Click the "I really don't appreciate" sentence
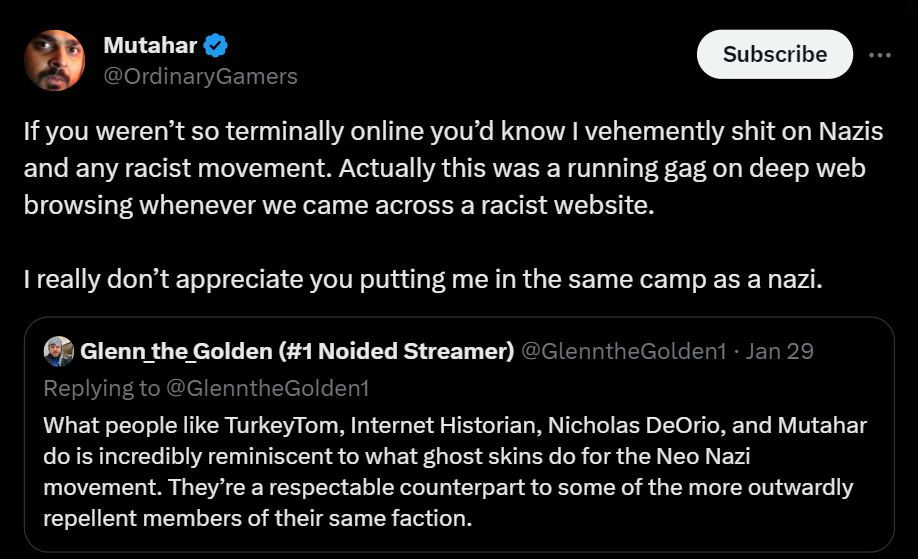 tap(422, 279)
